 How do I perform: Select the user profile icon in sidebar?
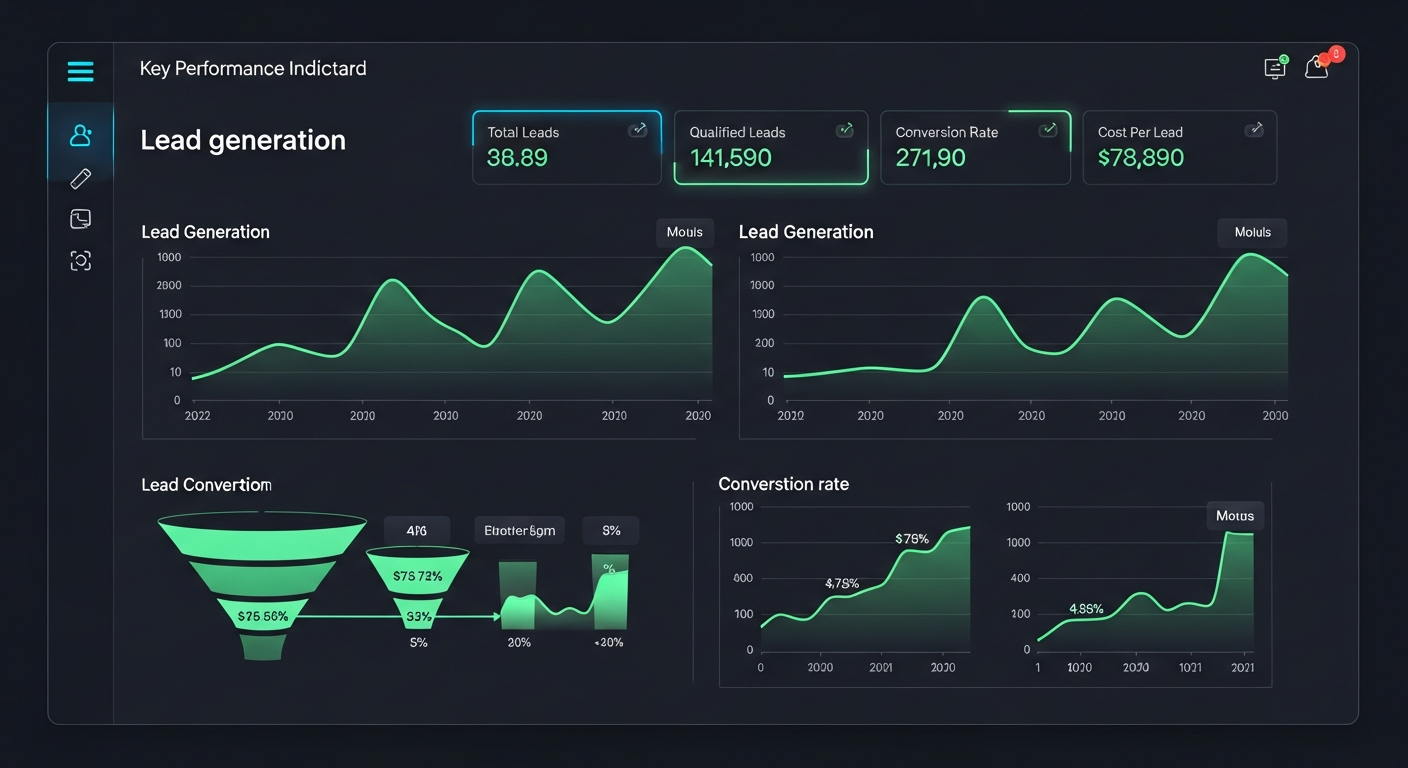pos(80,136)
